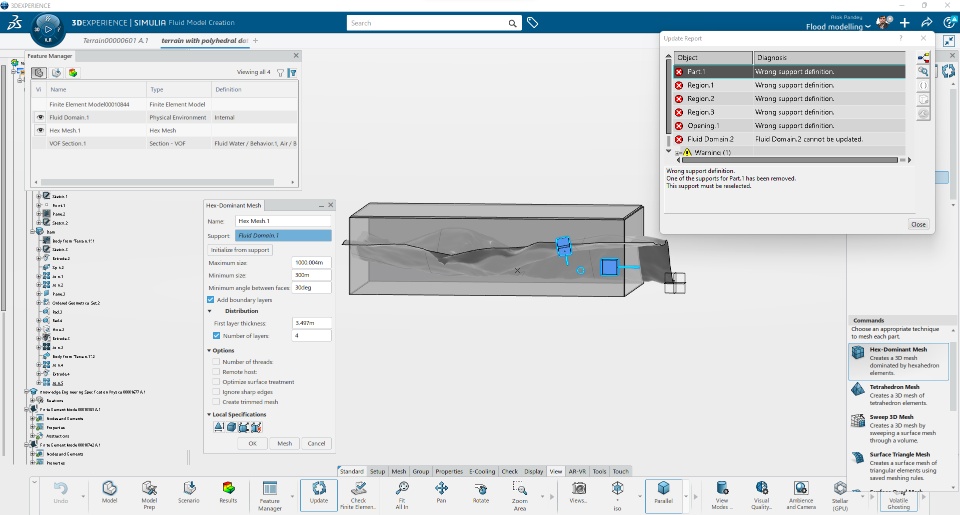Screen dimensions: 960x515
Task: Open Visual Quality settings
Action: coord(762,495)
